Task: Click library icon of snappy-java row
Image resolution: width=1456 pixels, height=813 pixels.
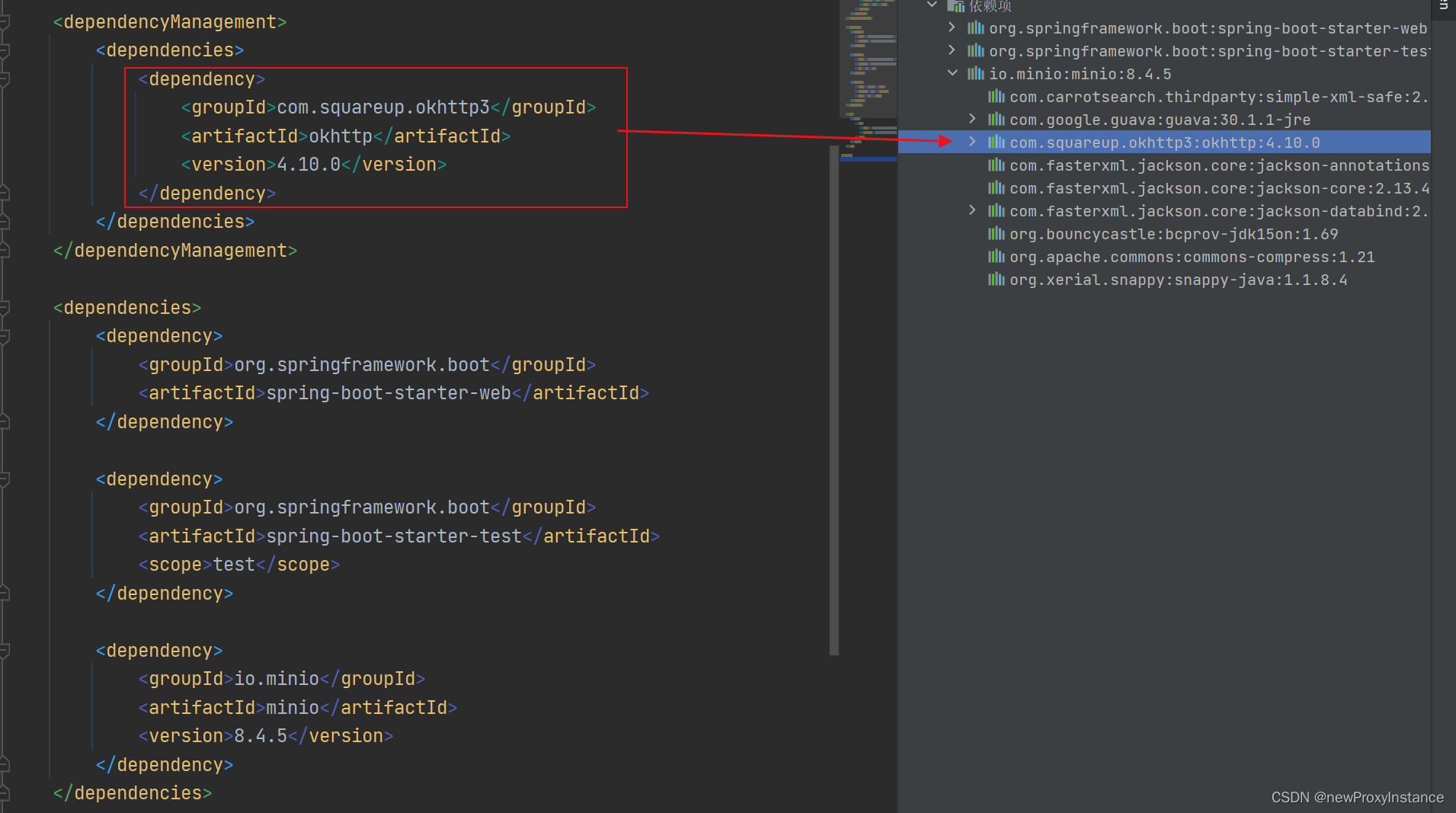Action: (x=997, y=280)
